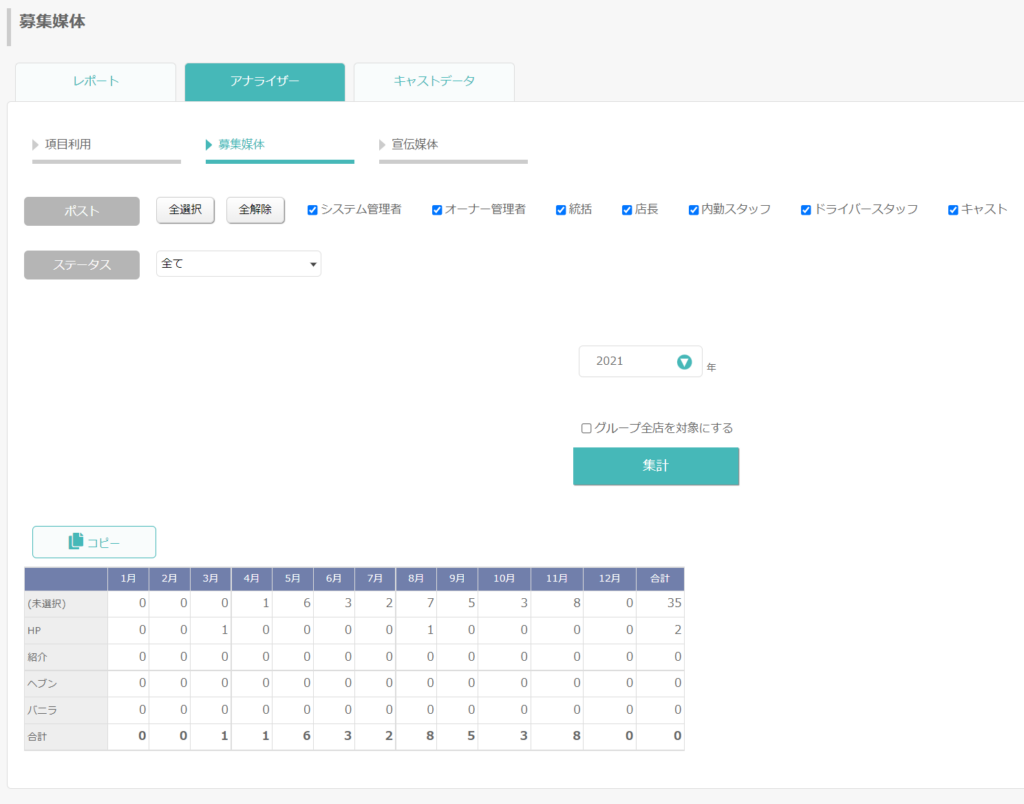
Task: Open the ステータス dropdown showing 全て
Action: [x=238, y=264]
